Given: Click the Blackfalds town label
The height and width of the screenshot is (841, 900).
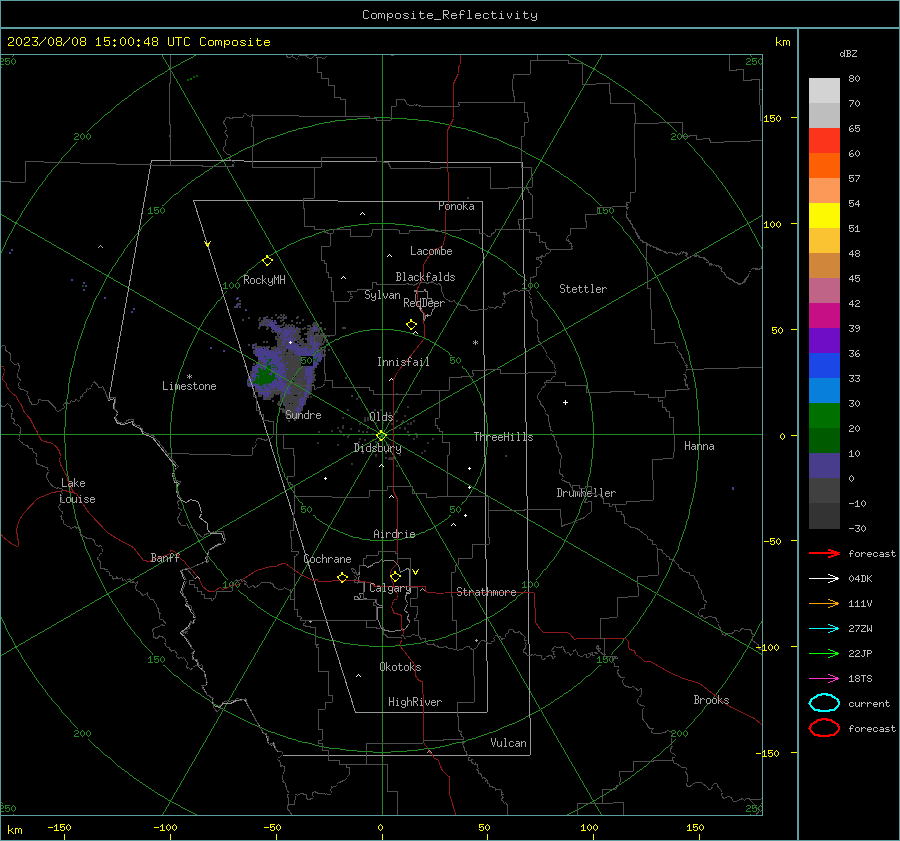Looking at the screenshot, I should point(425,277).
